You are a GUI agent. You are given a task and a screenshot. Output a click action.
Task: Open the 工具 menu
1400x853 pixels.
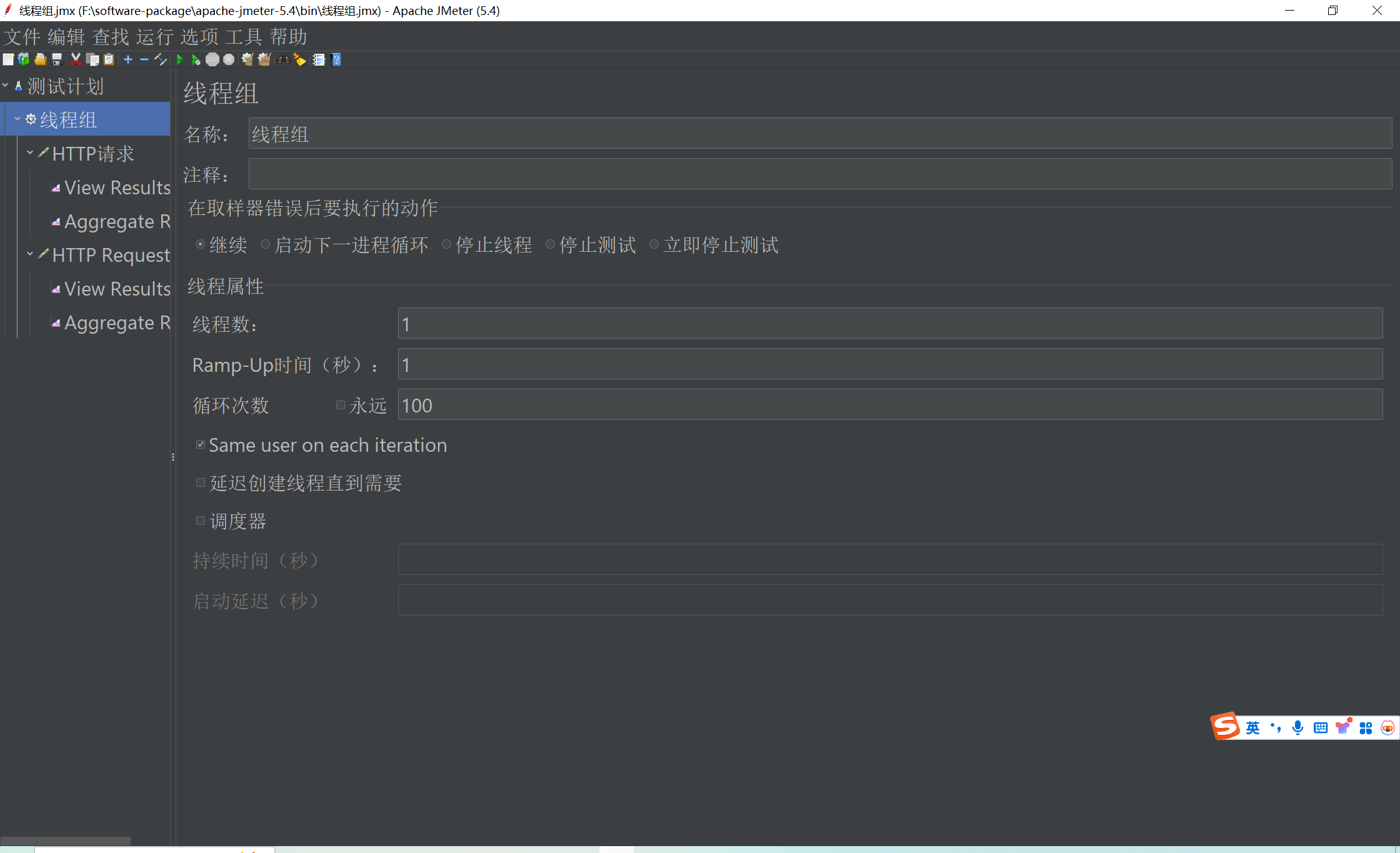pyautogui.click(x=244, y=37)
